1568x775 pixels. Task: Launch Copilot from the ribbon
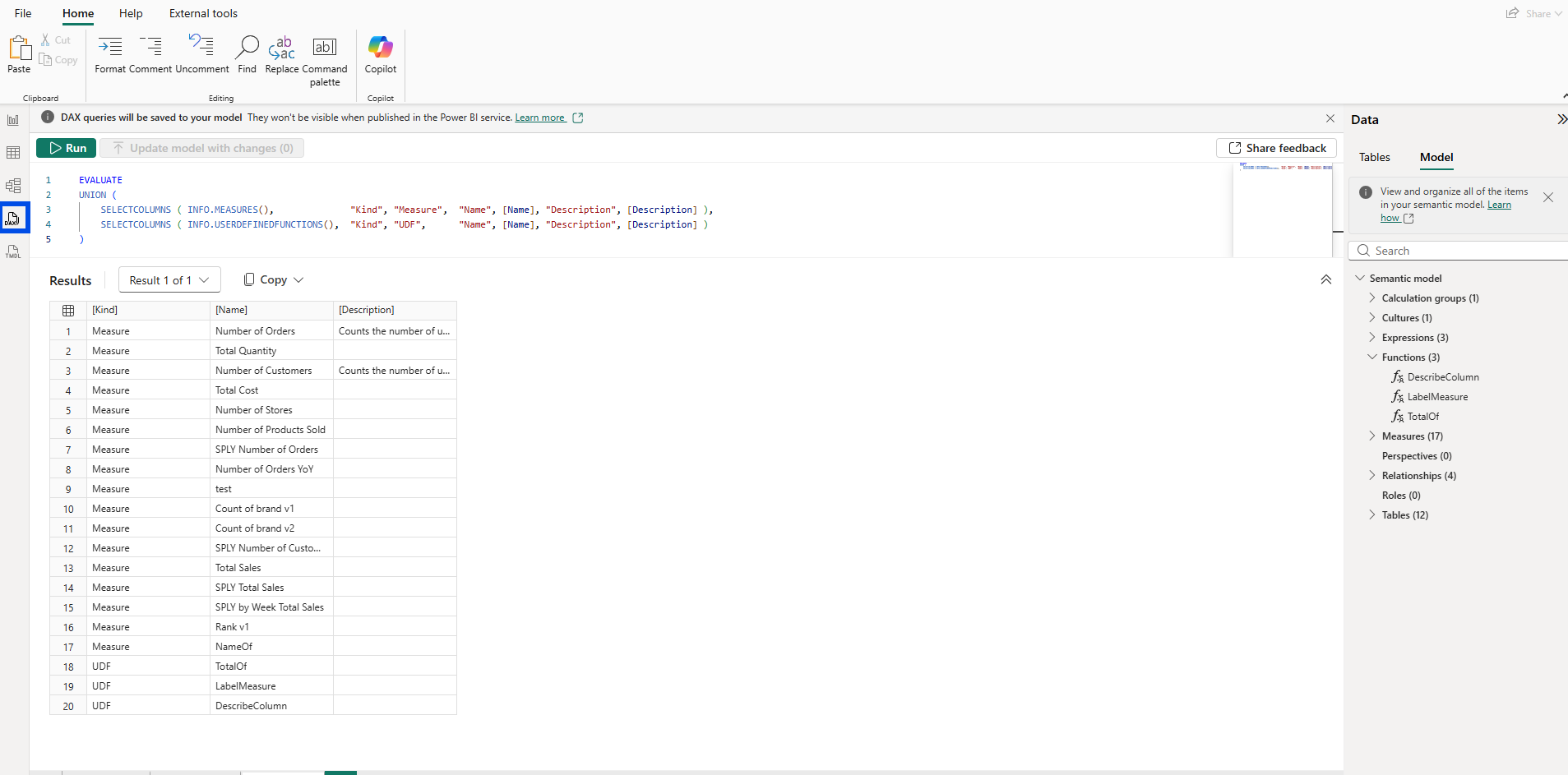381,47
